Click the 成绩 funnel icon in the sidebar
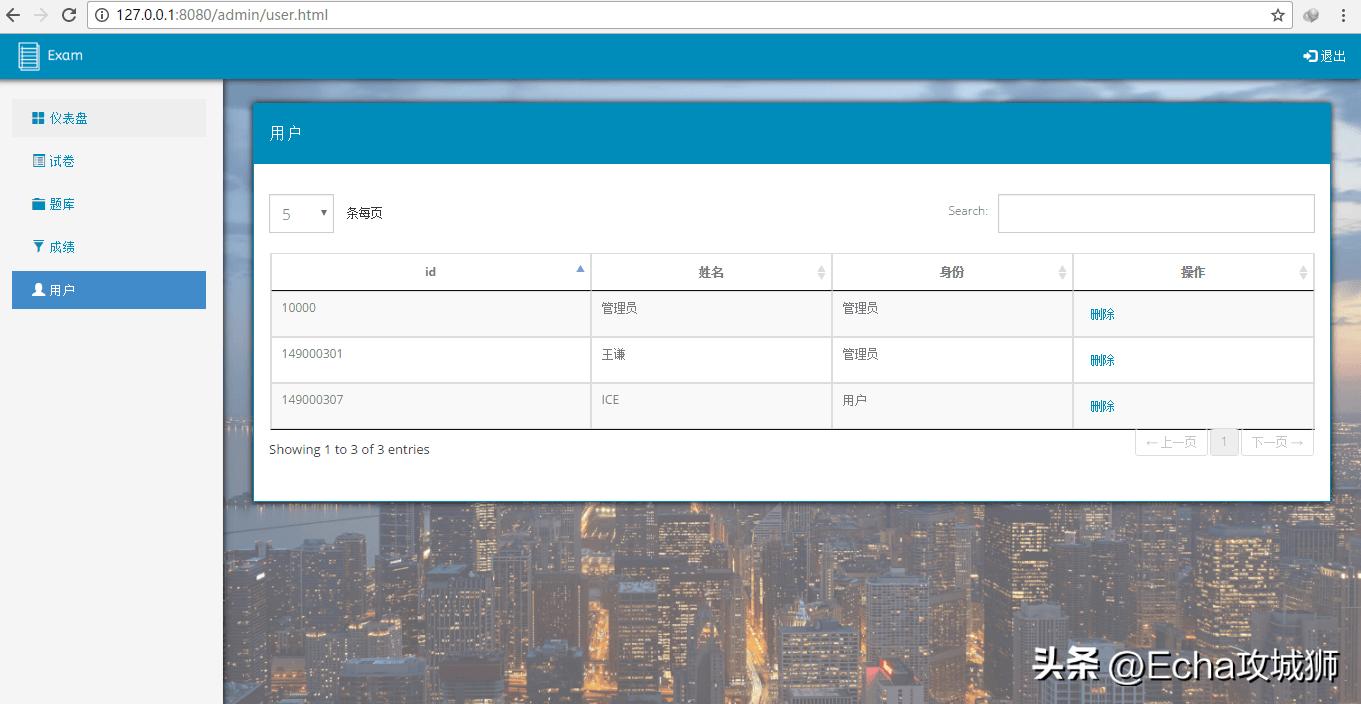This screenshot has width=1361, height=704. 40,246
